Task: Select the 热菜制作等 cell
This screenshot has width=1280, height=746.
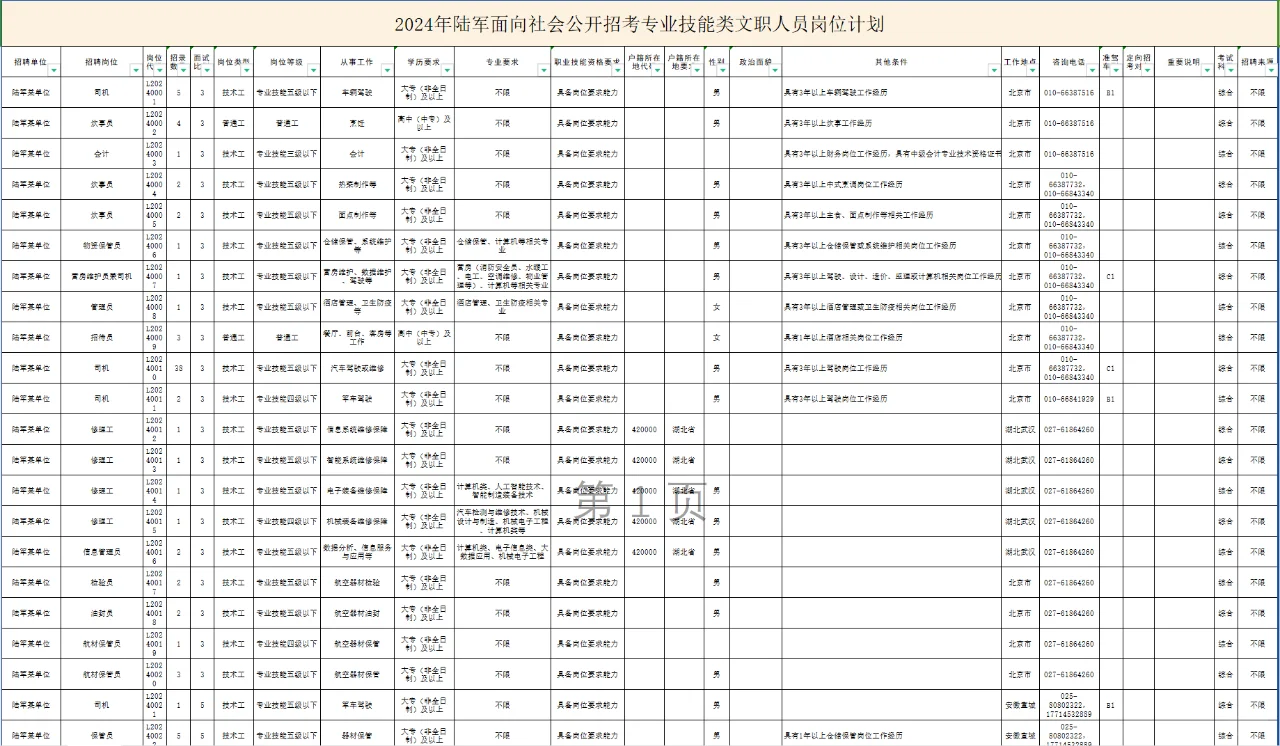Action: [357, 184]
